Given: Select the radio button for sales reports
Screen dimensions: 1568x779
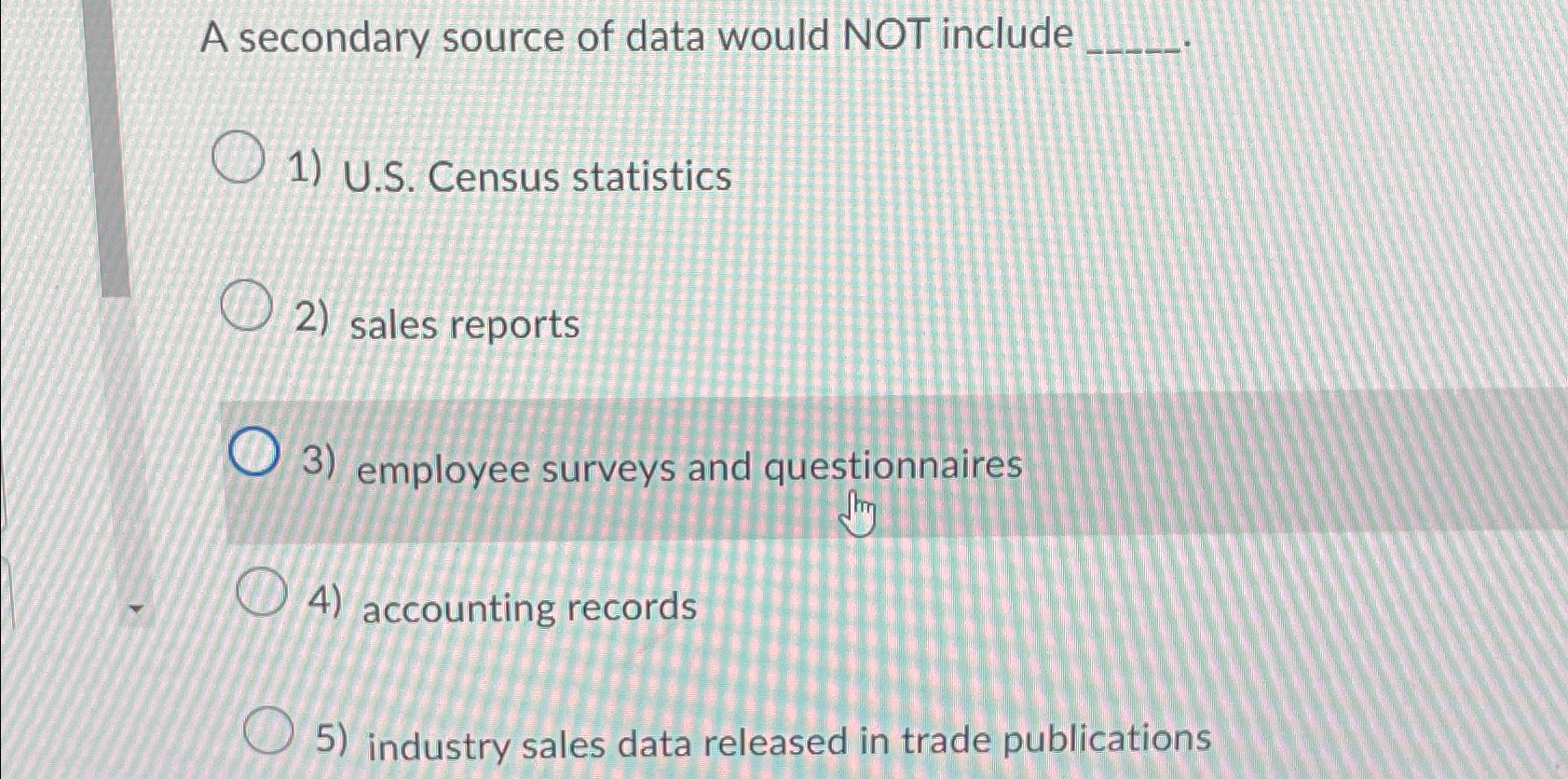Looking at the screenshot, I should (248, 307).
